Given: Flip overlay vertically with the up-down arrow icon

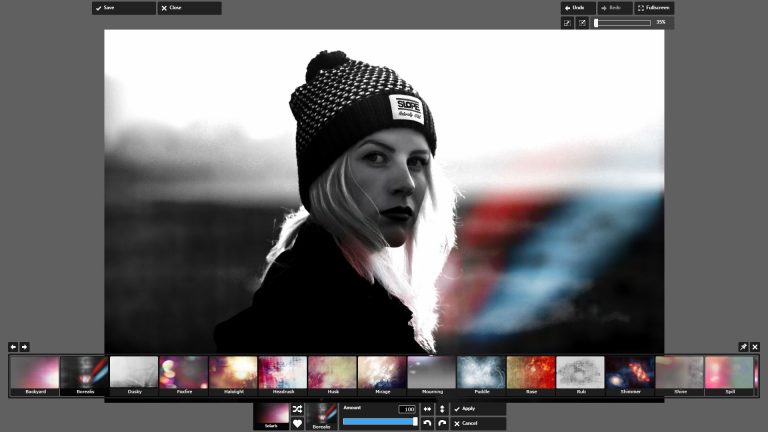Looking at the screenshot, I should click(x=442, y=409).
